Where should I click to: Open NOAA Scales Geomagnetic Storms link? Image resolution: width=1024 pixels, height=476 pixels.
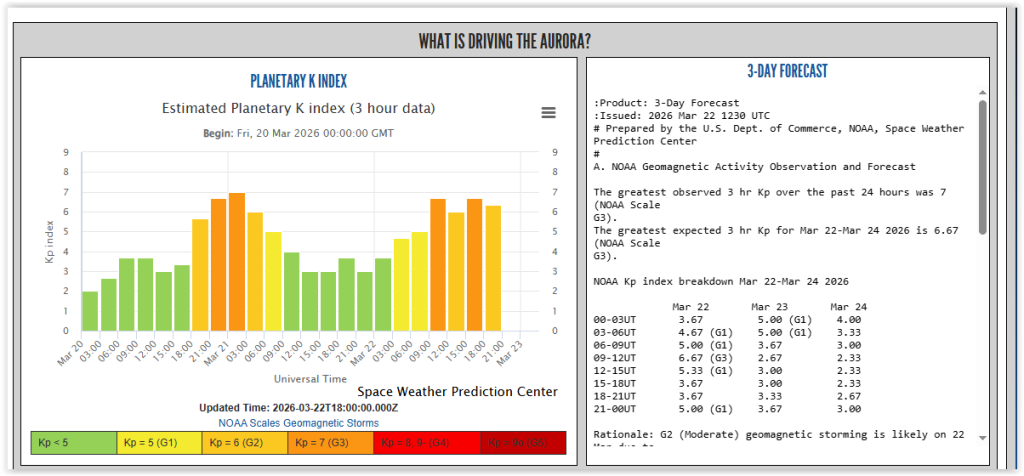[299, 423]
